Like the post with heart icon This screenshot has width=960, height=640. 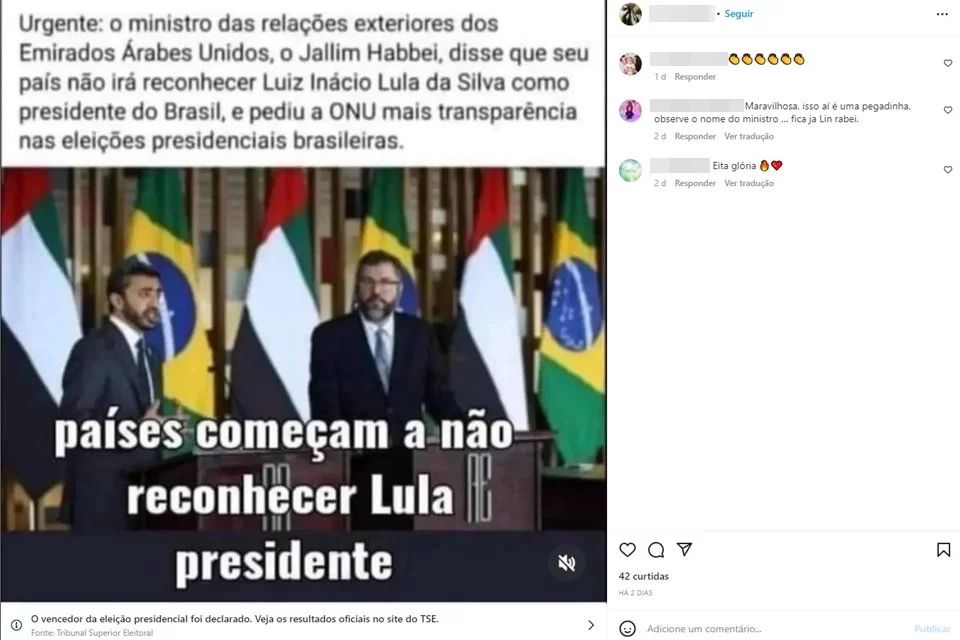(x=627, y=549)
